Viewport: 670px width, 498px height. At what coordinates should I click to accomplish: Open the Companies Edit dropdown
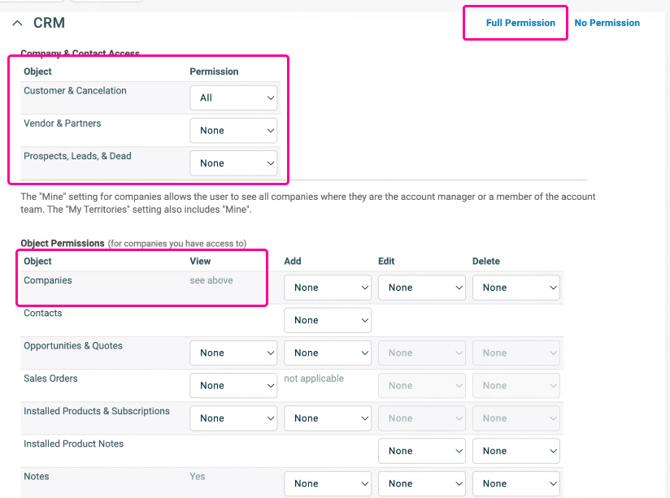tap(421, 288)
